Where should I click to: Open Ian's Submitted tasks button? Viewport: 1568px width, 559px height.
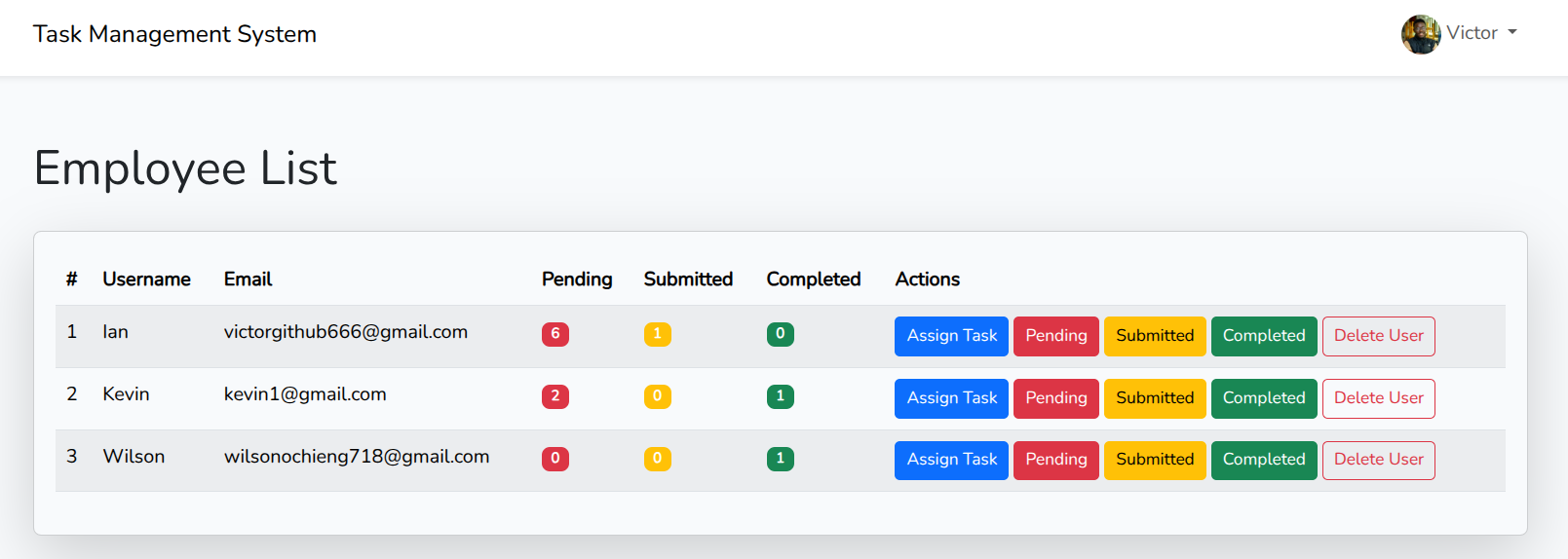[x=1154, y=336]
